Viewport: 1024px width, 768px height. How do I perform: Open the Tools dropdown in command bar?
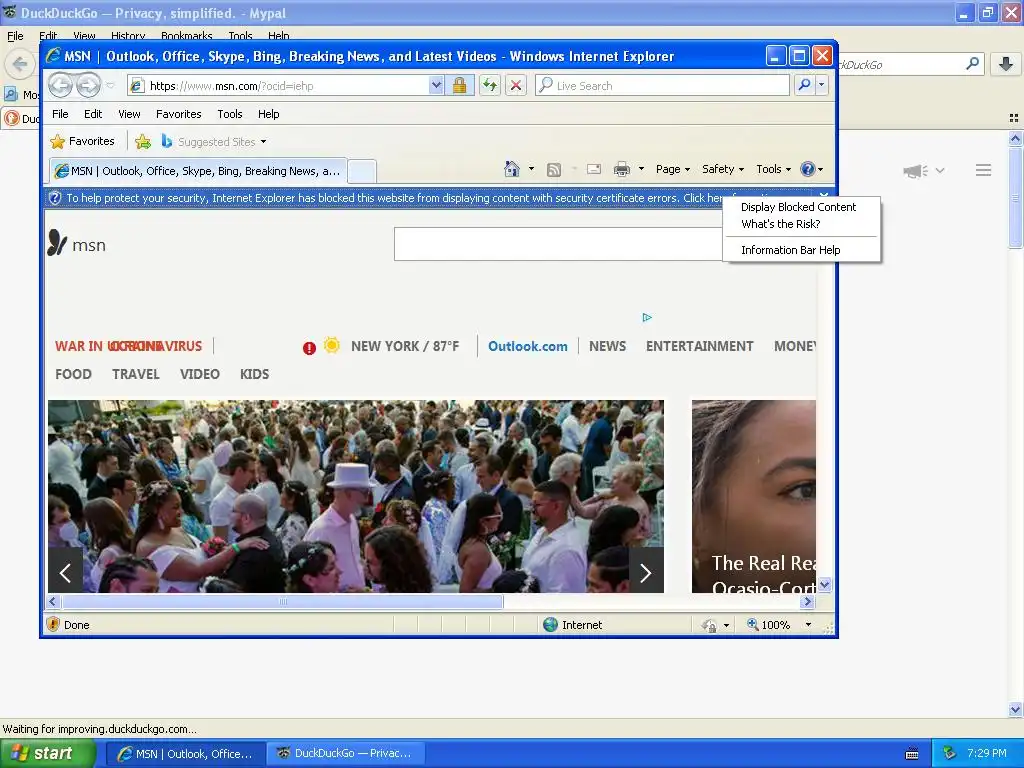[773, 169]
